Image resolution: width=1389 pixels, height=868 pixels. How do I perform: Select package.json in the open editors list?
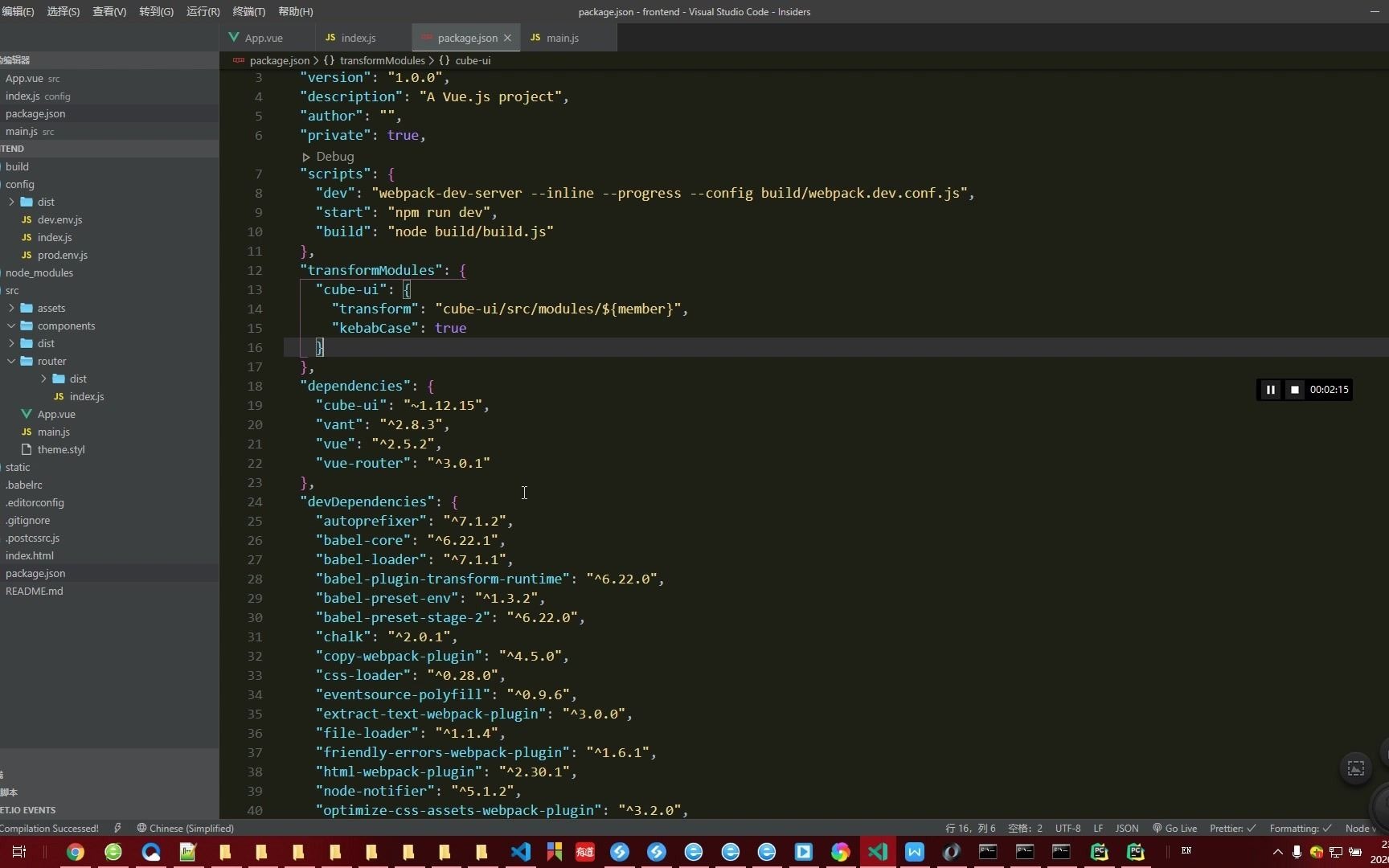[35, 113]
